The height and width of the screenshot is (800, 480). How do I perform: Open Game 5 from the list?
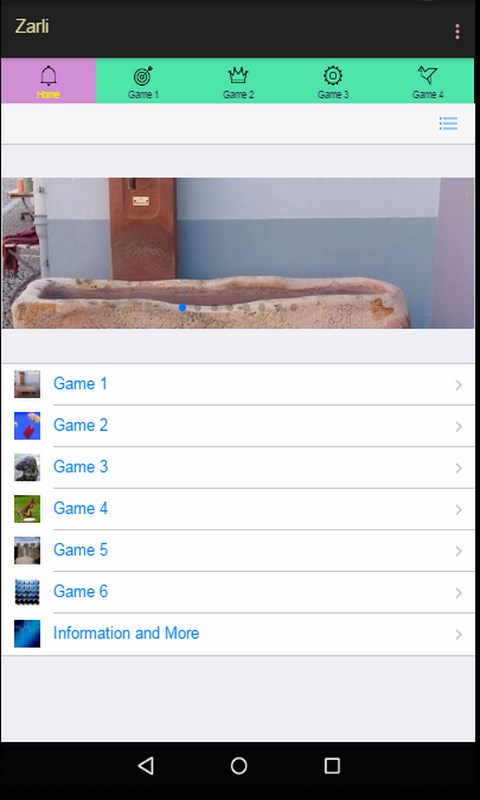tap(238, 551)
